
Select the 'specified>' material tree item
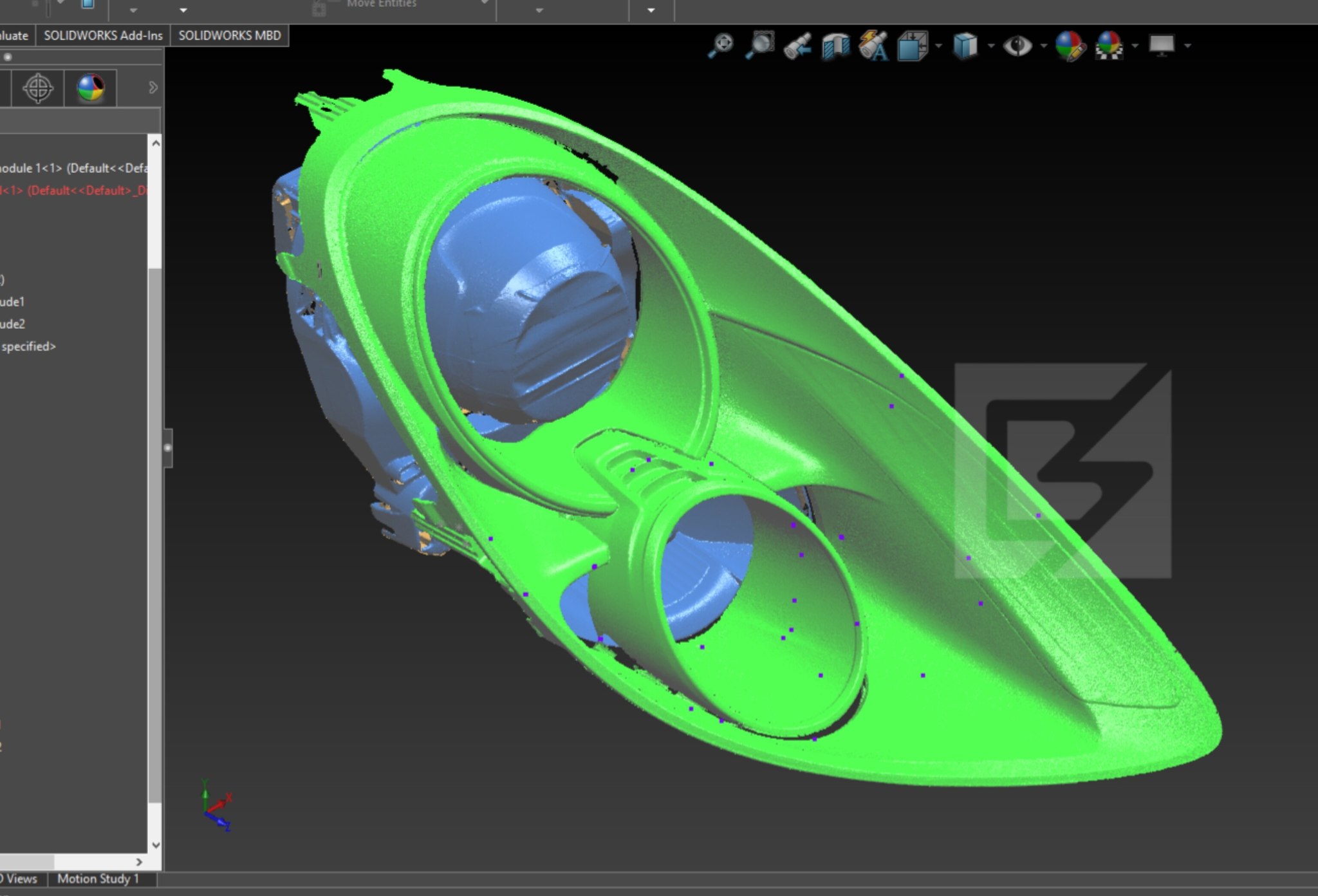tap(28, 346)
